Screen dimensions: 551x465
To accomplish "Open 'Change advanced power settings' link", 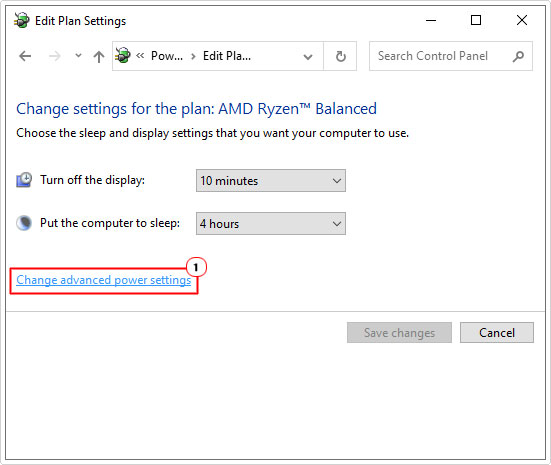I will [104, 280].
